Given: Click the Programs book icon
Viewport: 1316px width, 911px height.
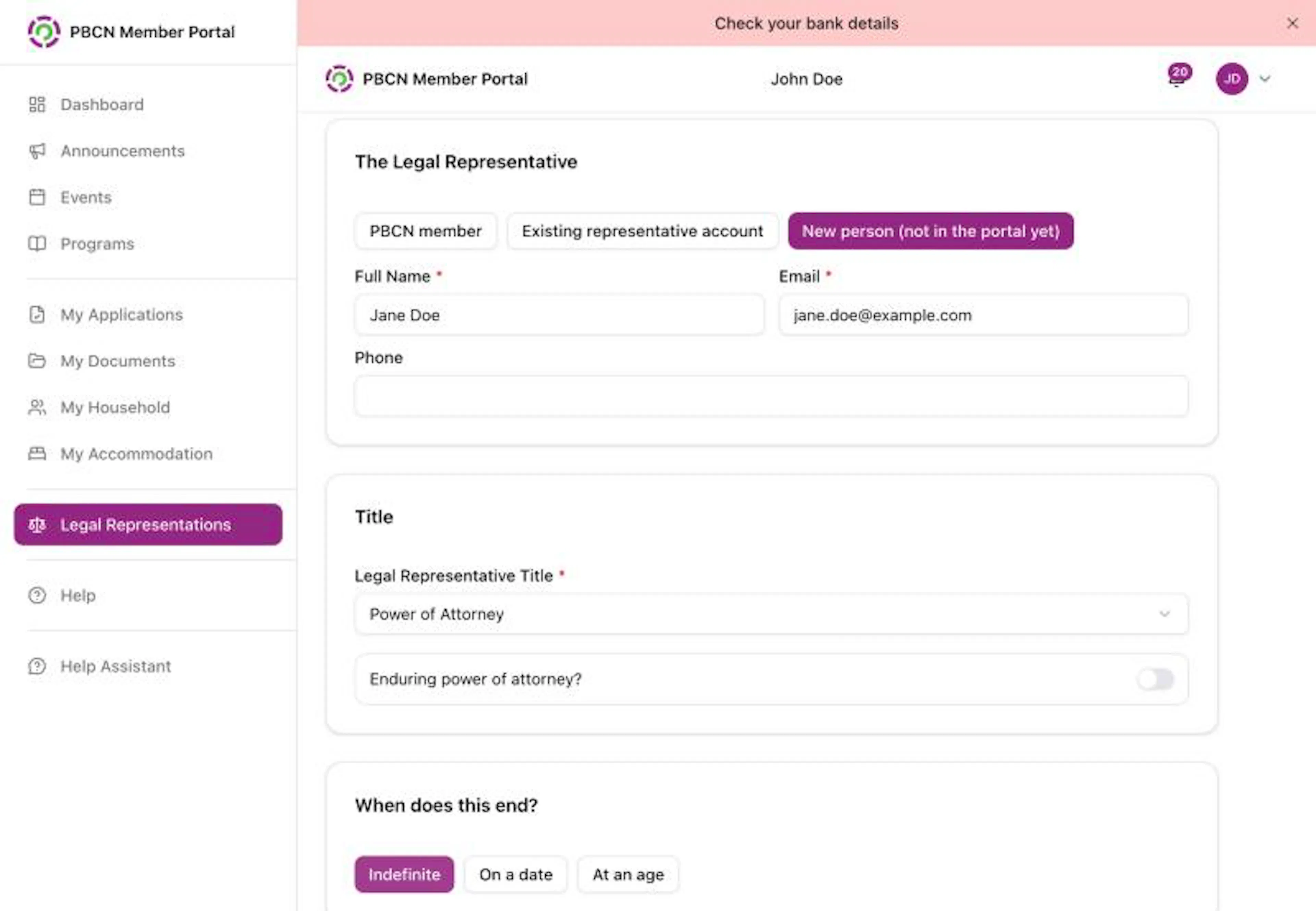Looking at the screenshot, I should pos(37,244).
